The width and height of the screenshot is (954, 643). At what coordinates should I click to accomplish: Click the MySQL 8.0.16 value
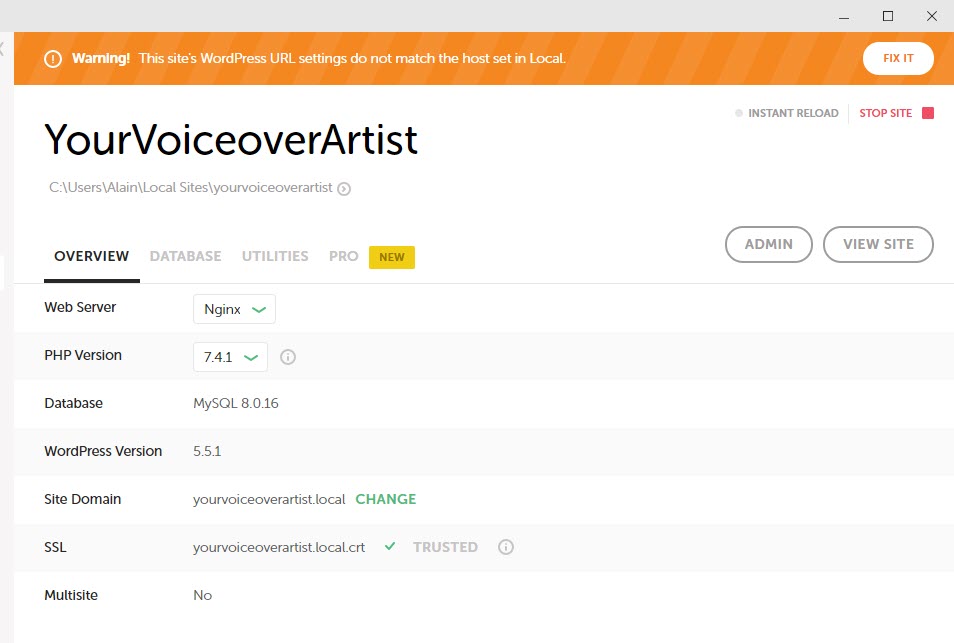coord(235,403)
